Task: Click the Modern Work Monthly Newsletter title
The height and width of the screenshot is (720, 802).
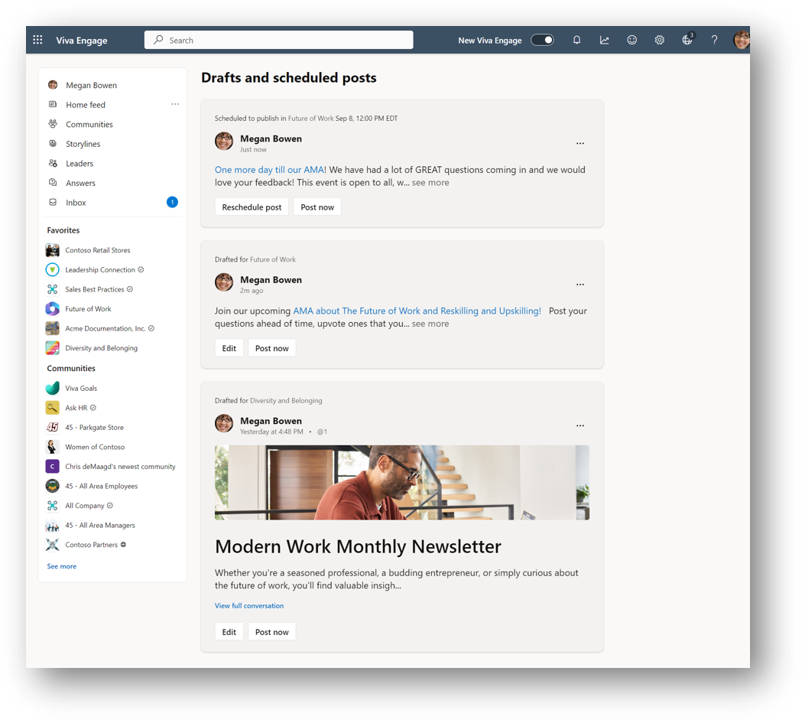Action: tap(358, 546)
